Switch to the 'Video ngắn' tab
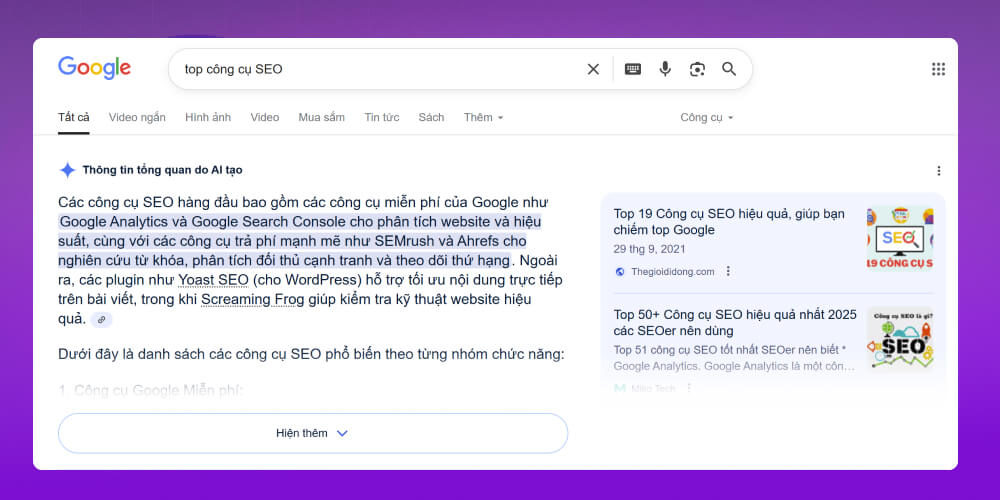 click(x=137, y=117)
